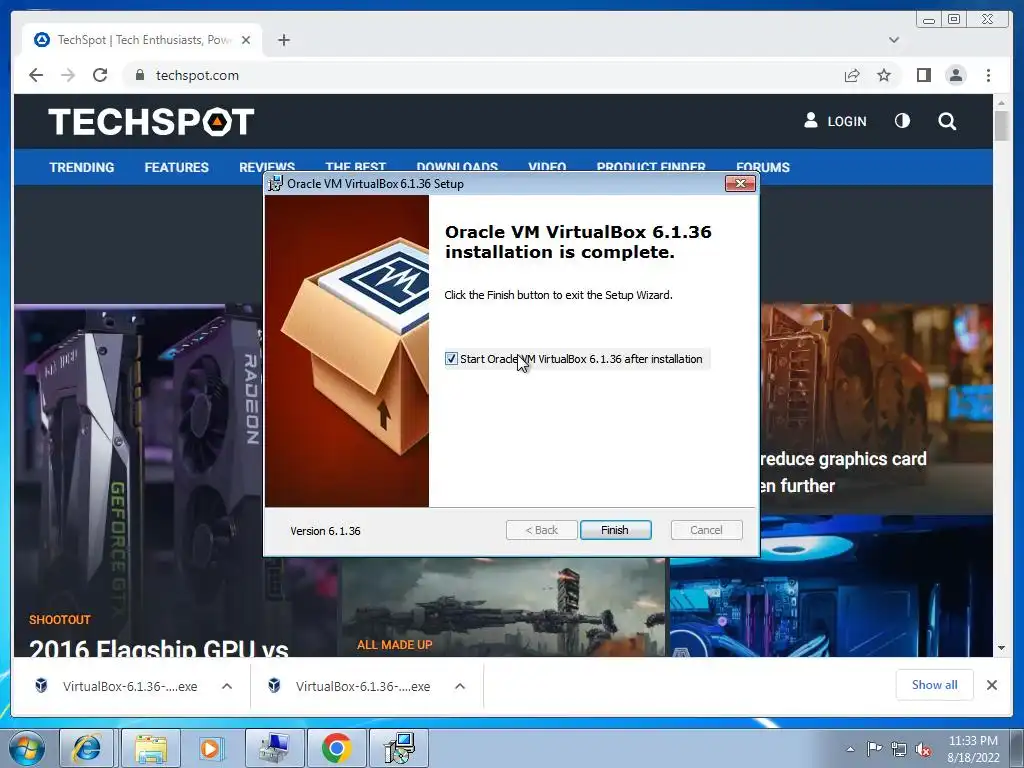This screenshot has width=1024, height=768.
Task: Toggle TechSpot dark mode icon
Action: (x=902, y=121)
